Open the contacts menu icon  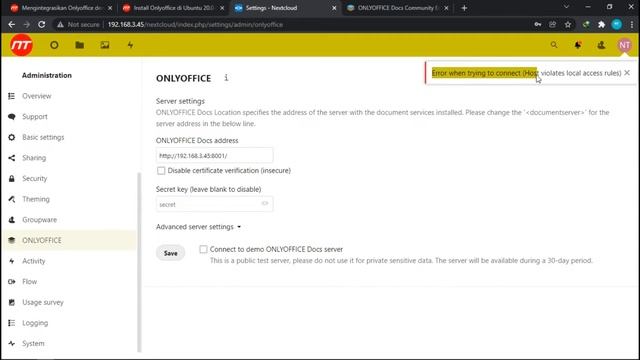point(601,45)
